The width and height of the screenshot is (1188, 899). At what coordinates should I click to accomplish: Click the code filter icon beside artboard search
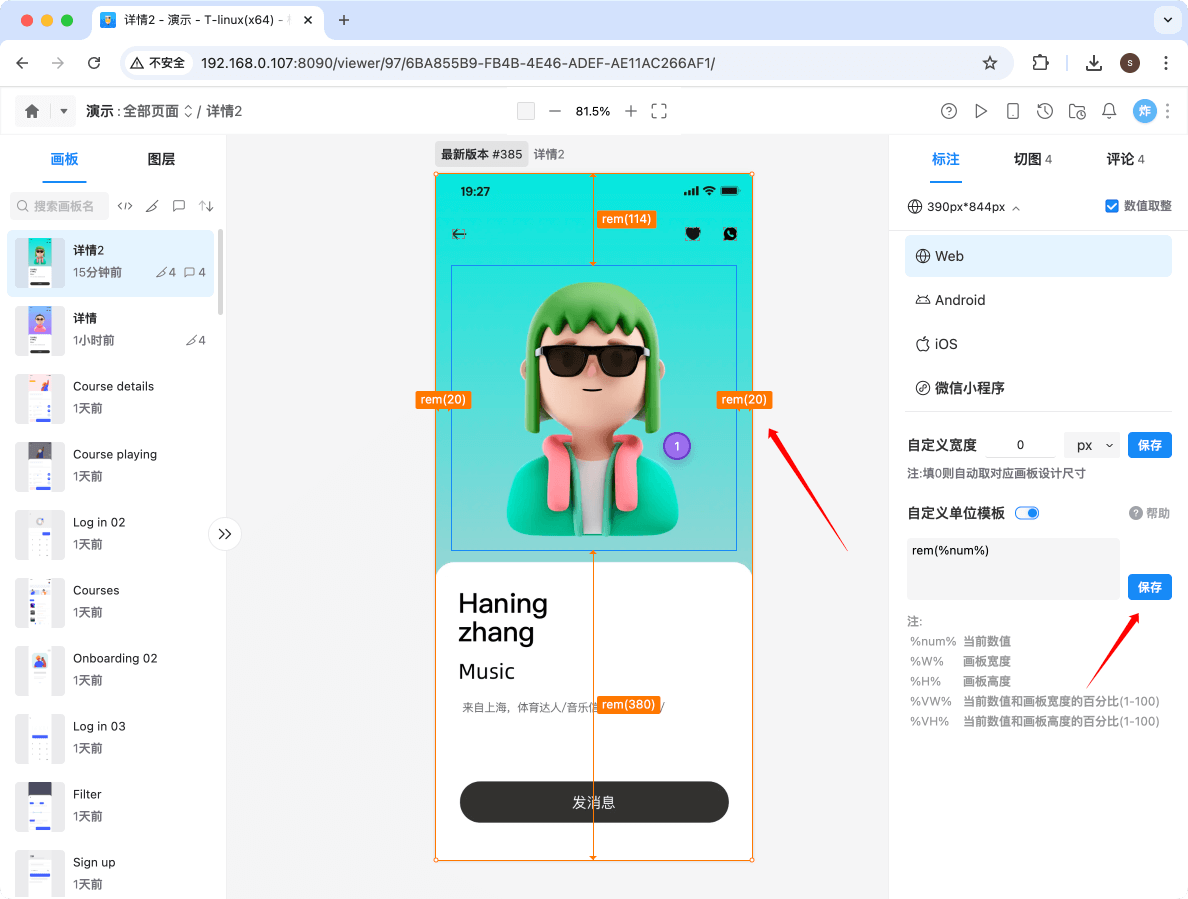click(125, 206)
